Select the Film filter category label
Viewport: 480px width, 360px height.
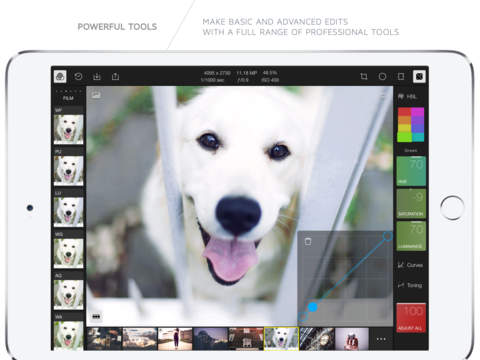pyautogui.click(x=68, y=98)
